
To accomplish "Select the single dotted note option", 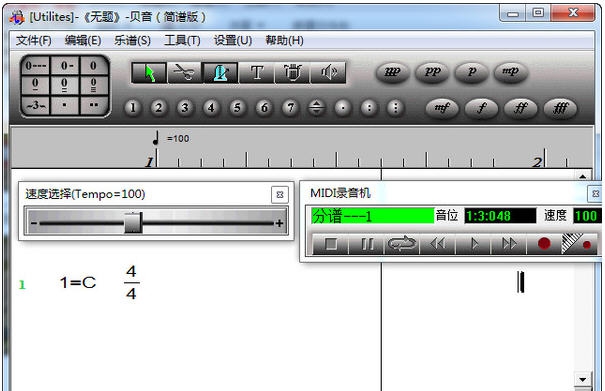I will (65, 105).
